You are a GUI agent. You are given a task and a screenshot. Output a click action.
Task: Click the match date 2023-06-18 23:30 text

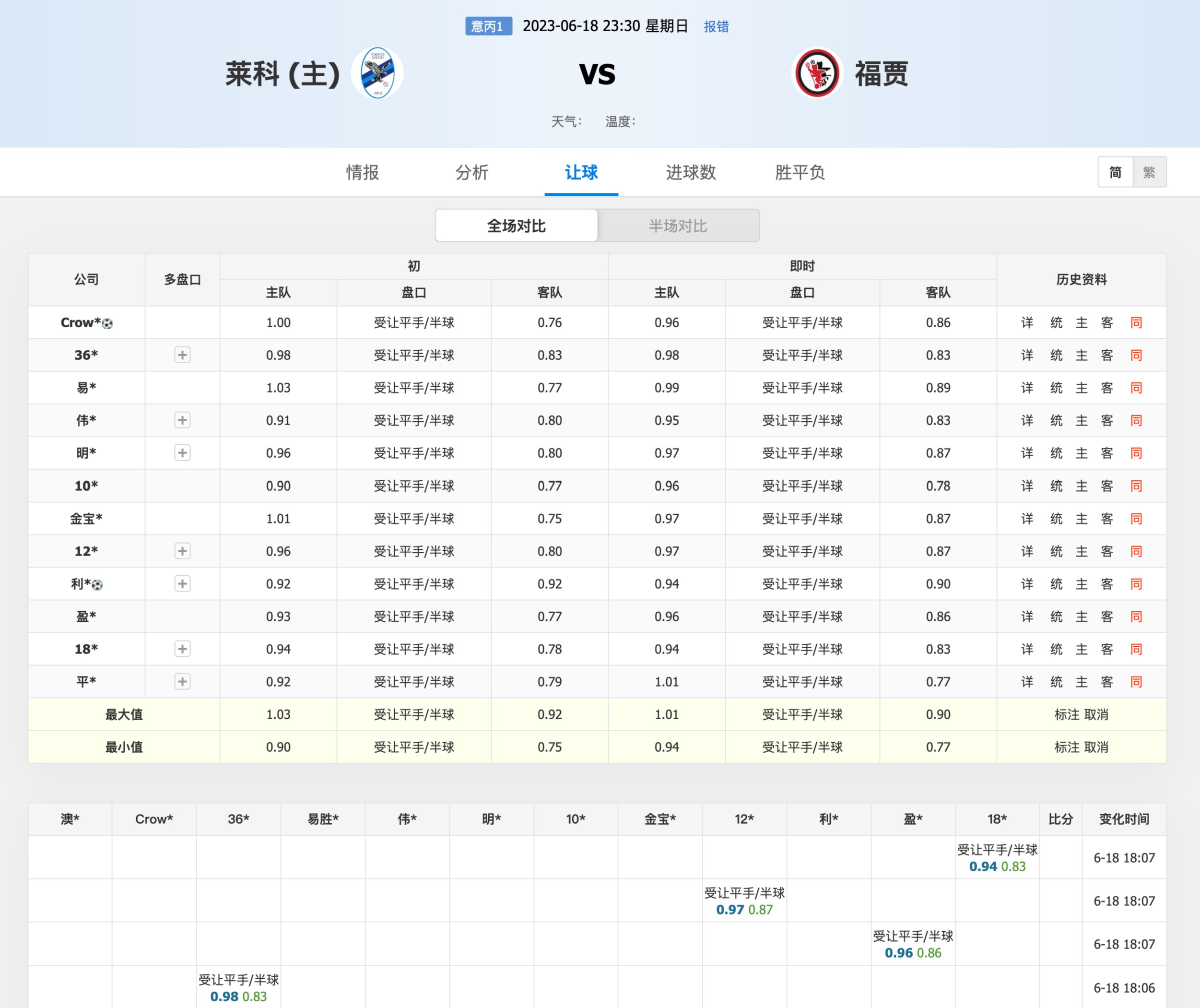point(581,26)
